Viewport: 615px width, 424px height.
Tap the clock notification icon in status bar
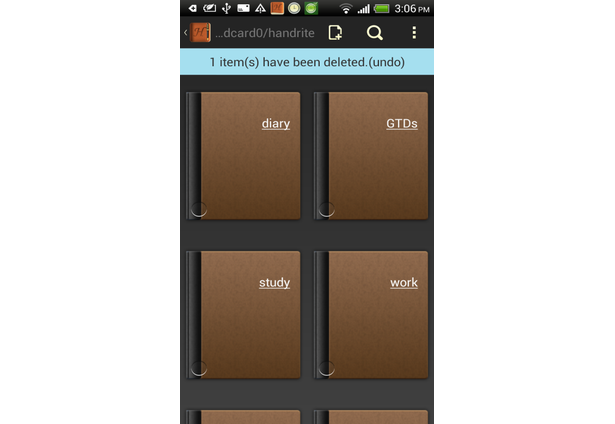[294, 8]
